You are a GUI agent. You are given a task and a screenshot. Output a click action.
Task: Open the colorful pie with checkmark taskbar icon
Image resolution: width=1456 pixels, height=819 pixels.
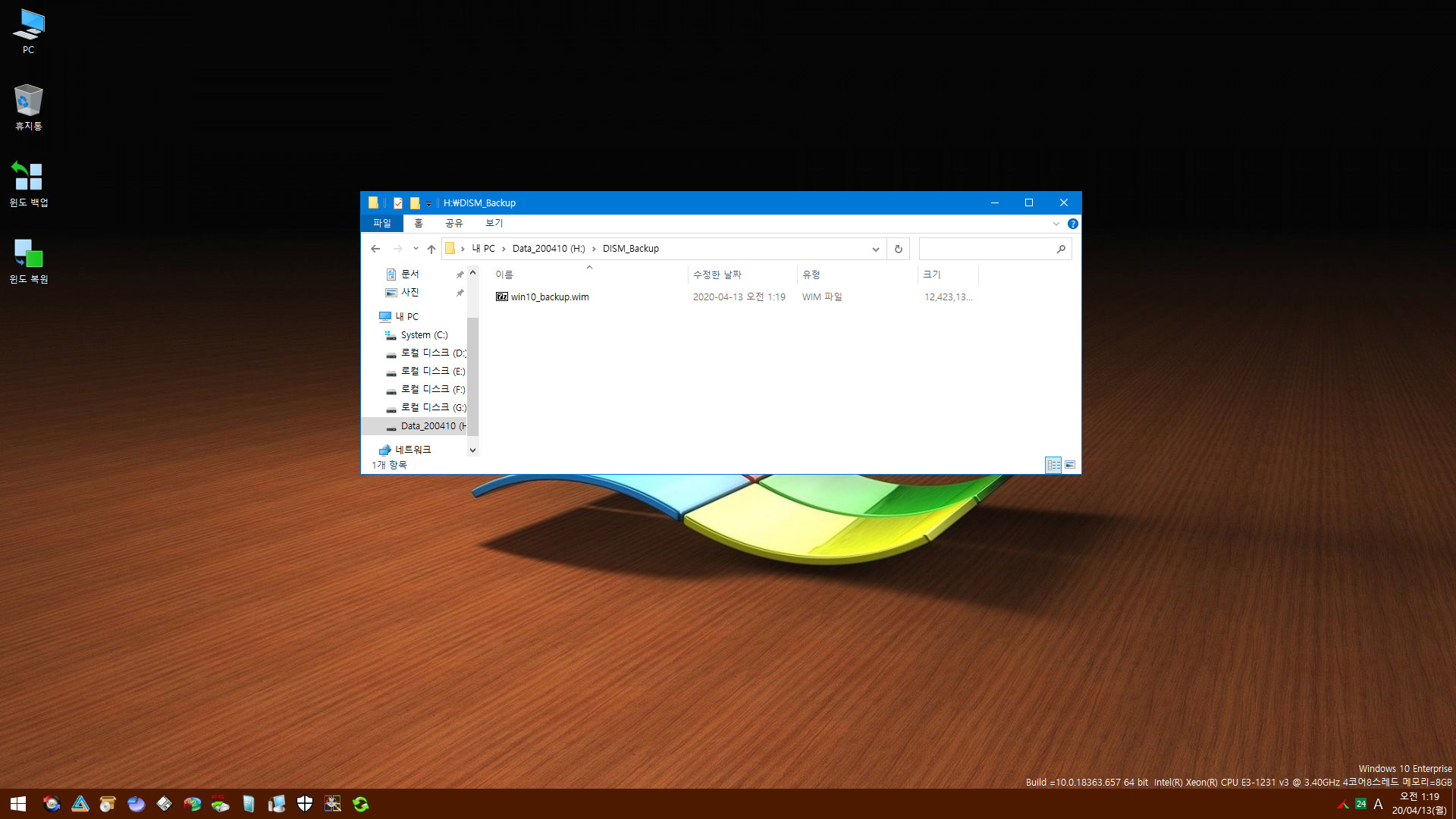click(x=192, y=804)
